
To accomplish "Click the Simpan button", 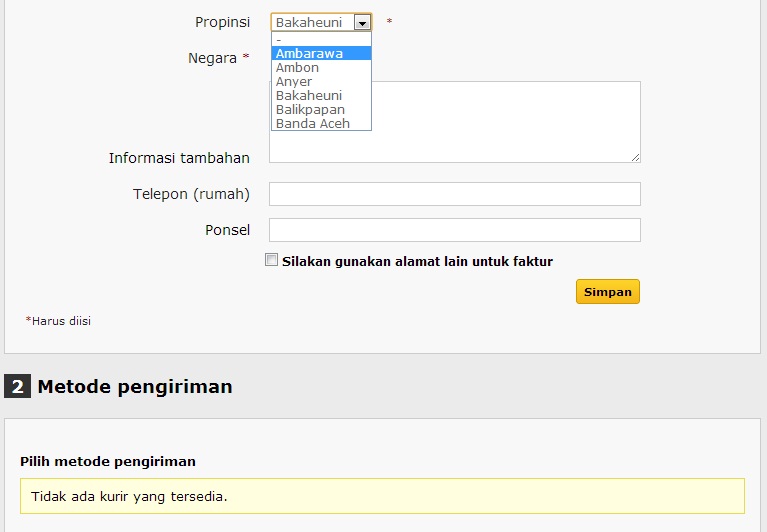I will (x=608, y=291).
